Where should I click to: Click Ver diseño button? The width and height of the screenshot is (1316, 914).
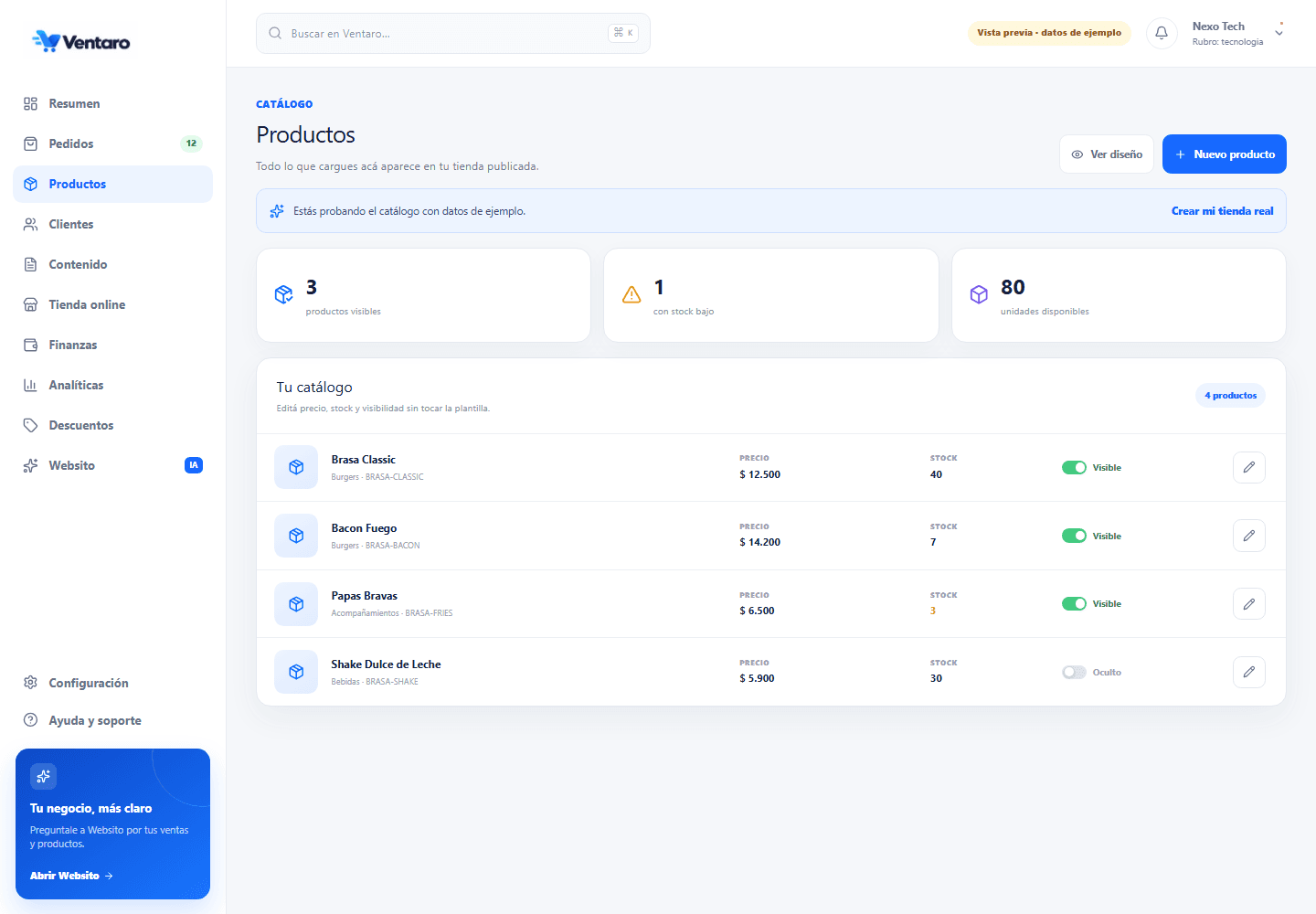(x=1107, y=154)
